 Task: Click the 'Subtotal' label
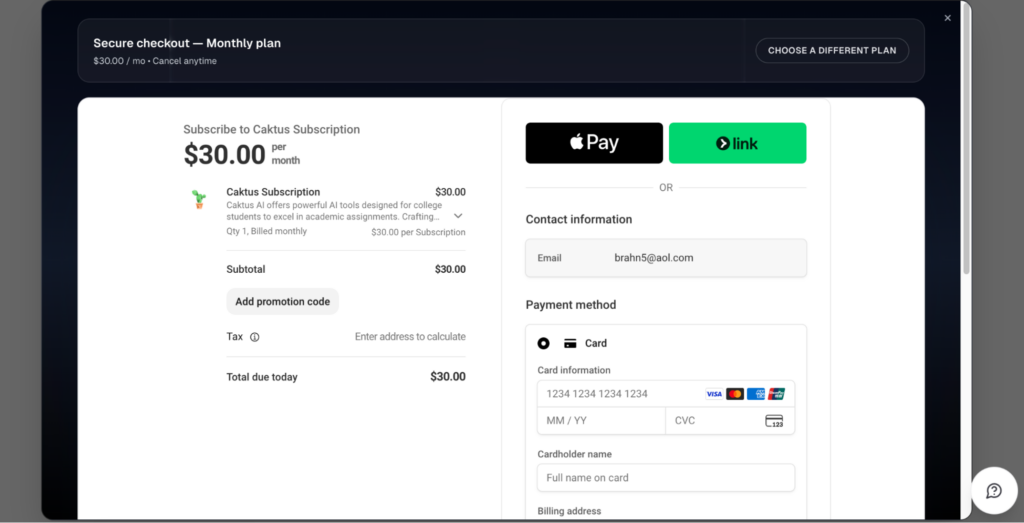pos(246,269)
